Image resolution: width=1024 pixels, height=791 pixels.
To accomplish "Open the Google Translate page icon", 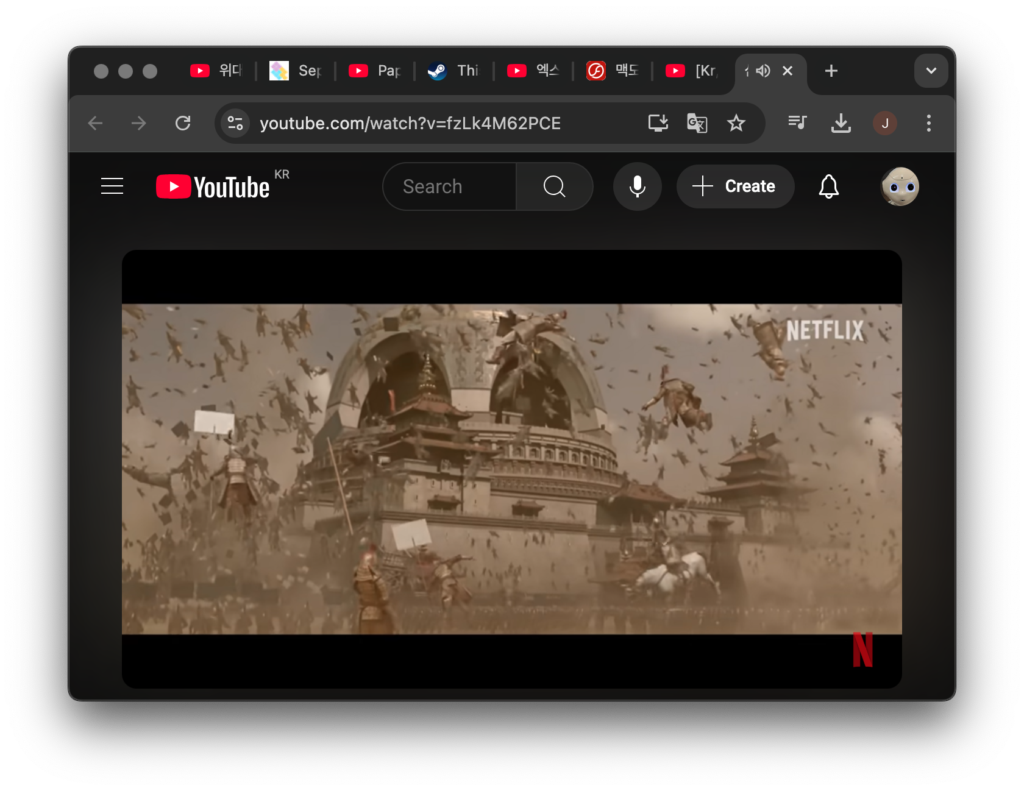I will point(697,123).
